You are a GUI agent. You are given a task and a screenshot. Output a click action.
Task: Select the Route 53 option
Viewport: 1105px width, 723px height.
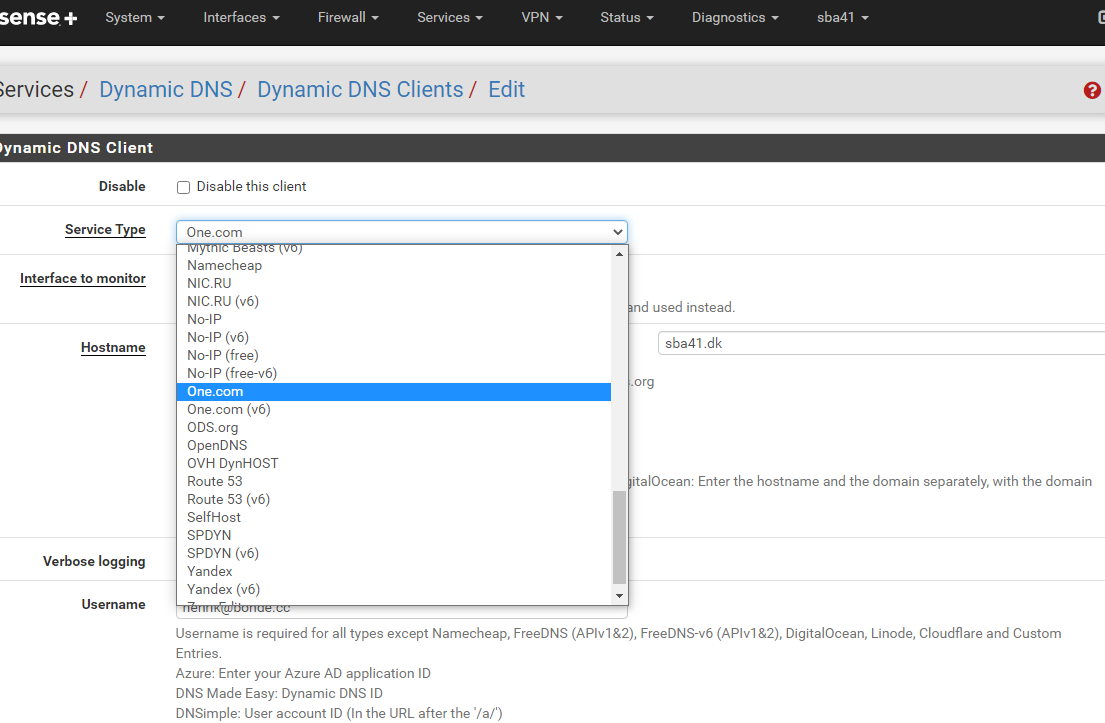[x=393, y=481]
